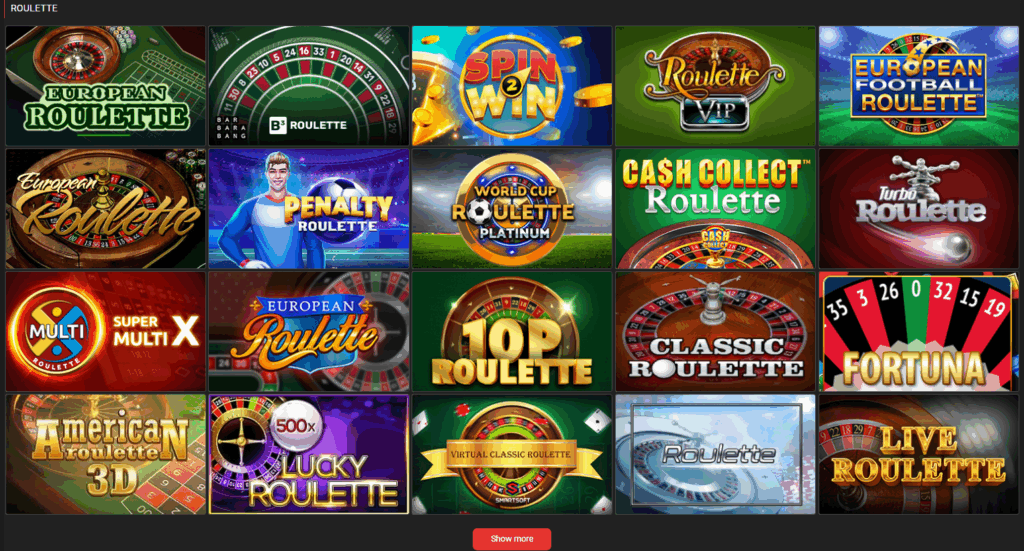The height and width of the screenshot is (551, 1024).
Task: Open the silver-framed Roulette game tile
Action: 715,454
